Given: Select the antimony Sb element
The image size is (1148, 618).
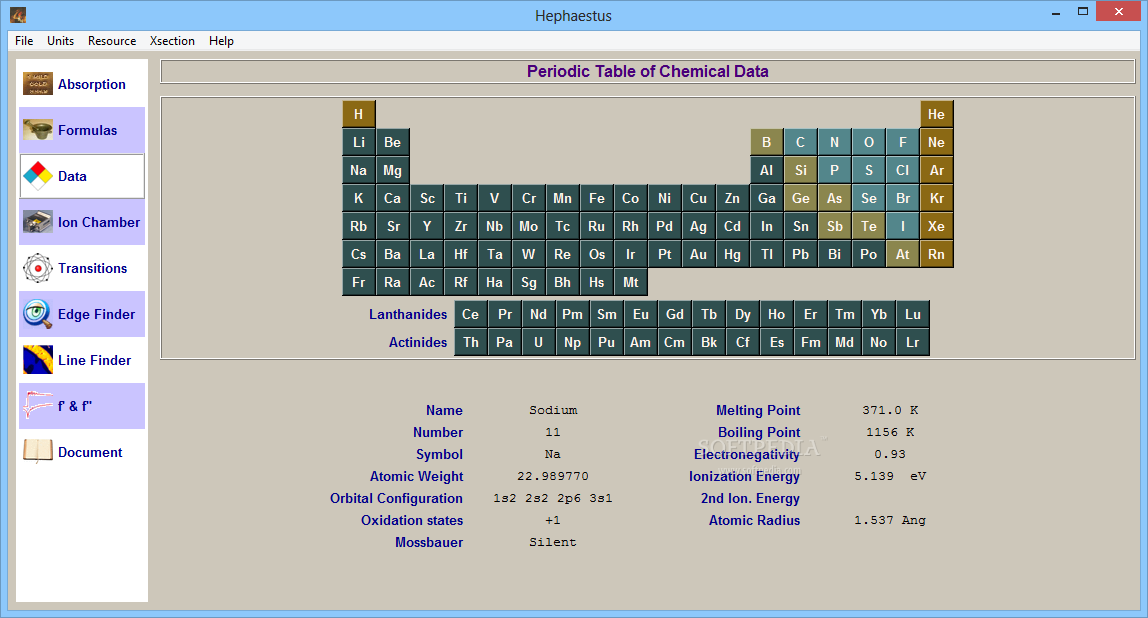Looking at the screenshot, I should click(x=835, y=226).
